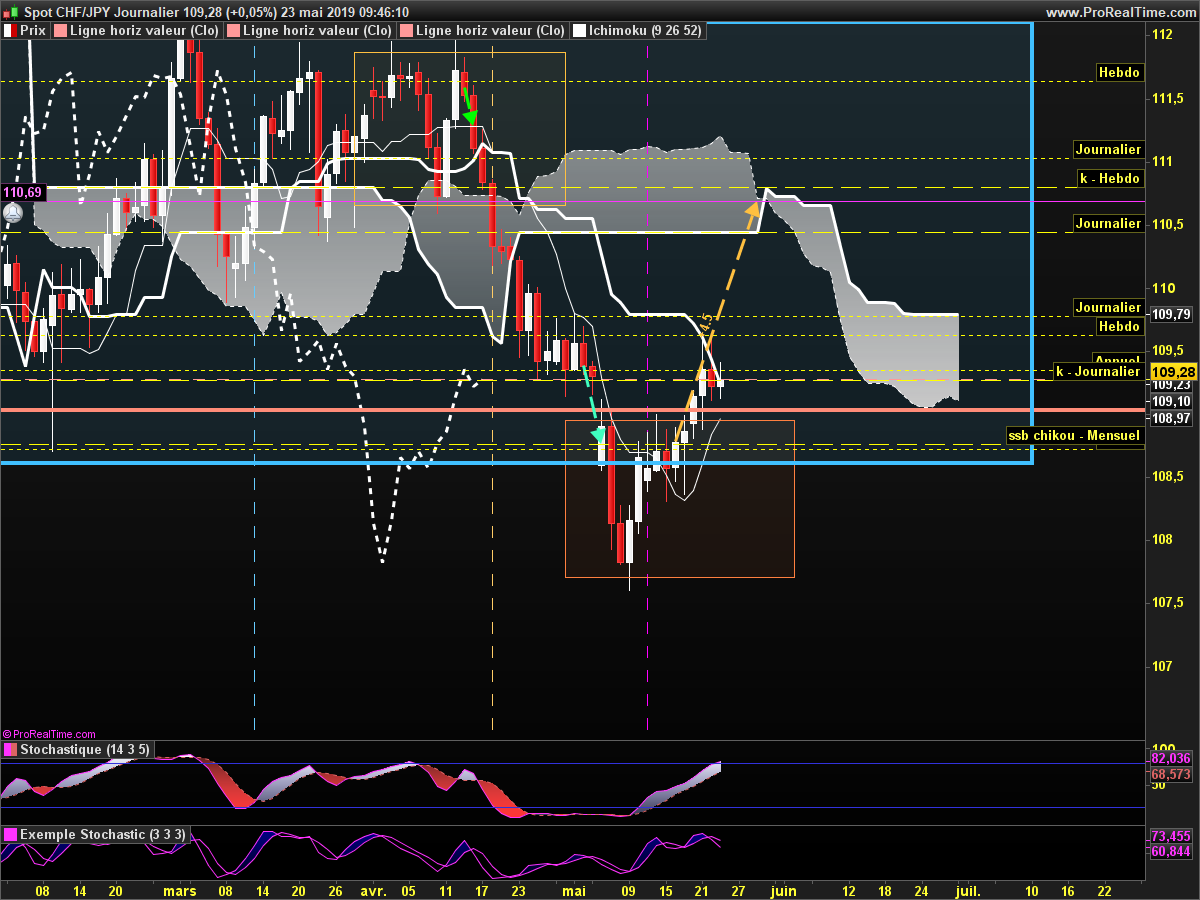Click the white Ichimoku legend color square
This screenshot has height=900, width=1200.
tap(577, 31)
